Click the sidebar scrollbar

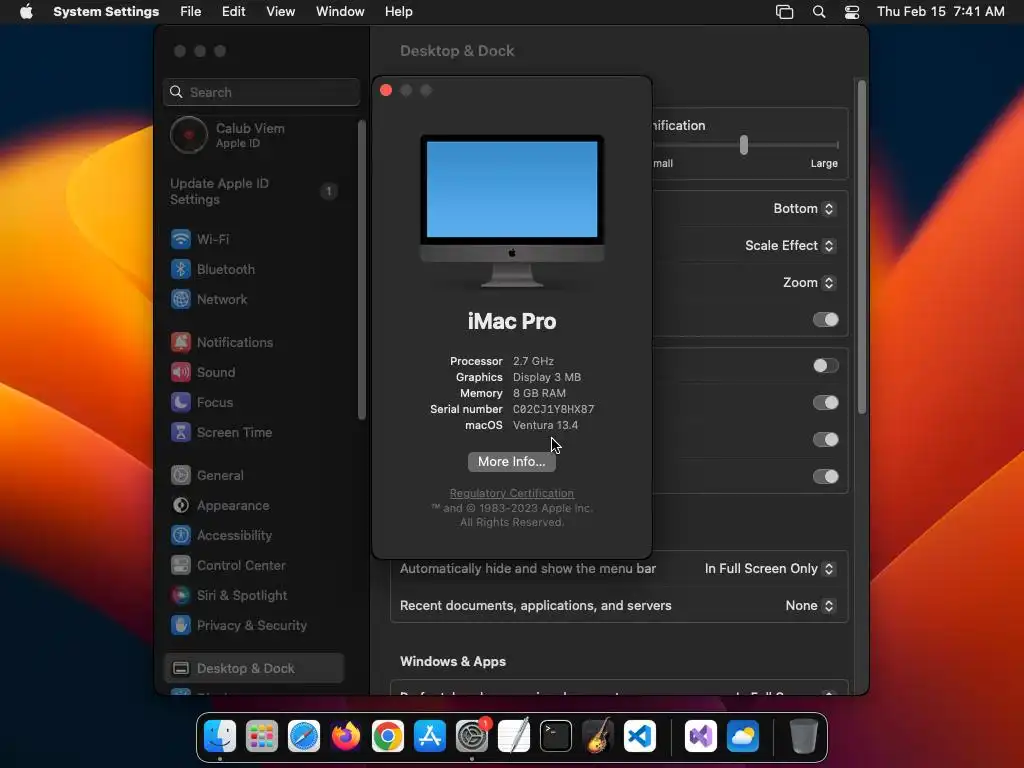[361, 269]
